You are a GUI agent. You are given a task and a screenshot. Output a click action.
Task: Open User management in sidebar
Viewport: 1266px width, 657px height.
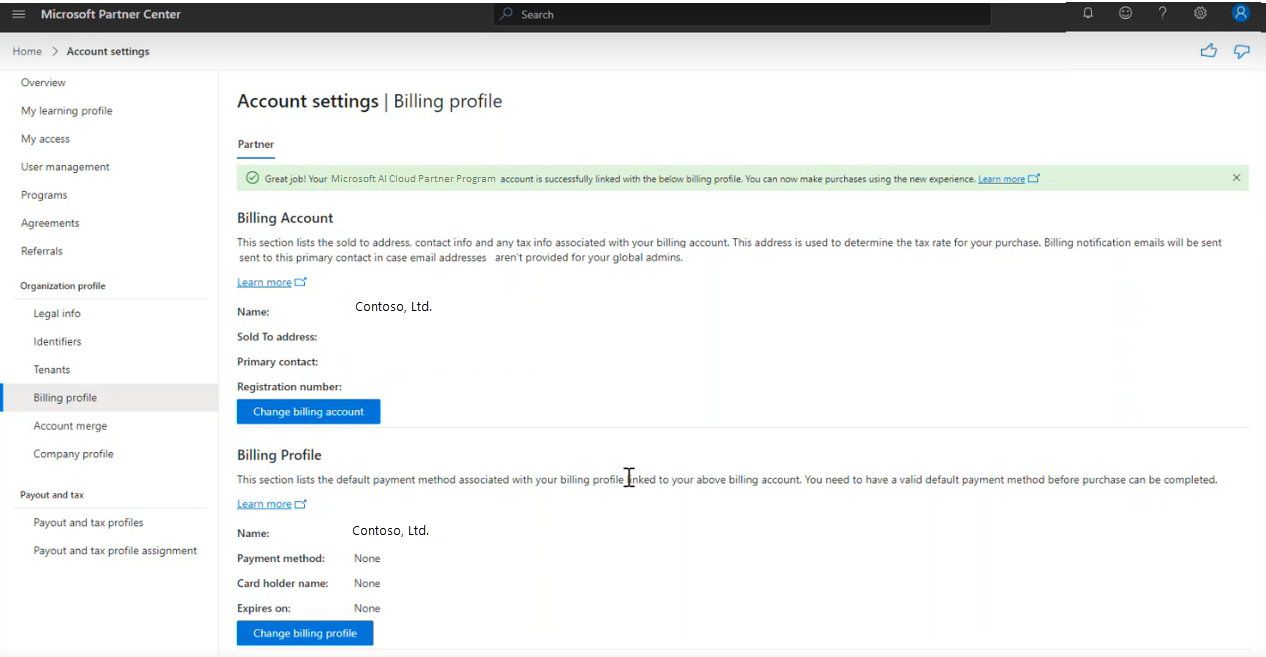point(65,167)
